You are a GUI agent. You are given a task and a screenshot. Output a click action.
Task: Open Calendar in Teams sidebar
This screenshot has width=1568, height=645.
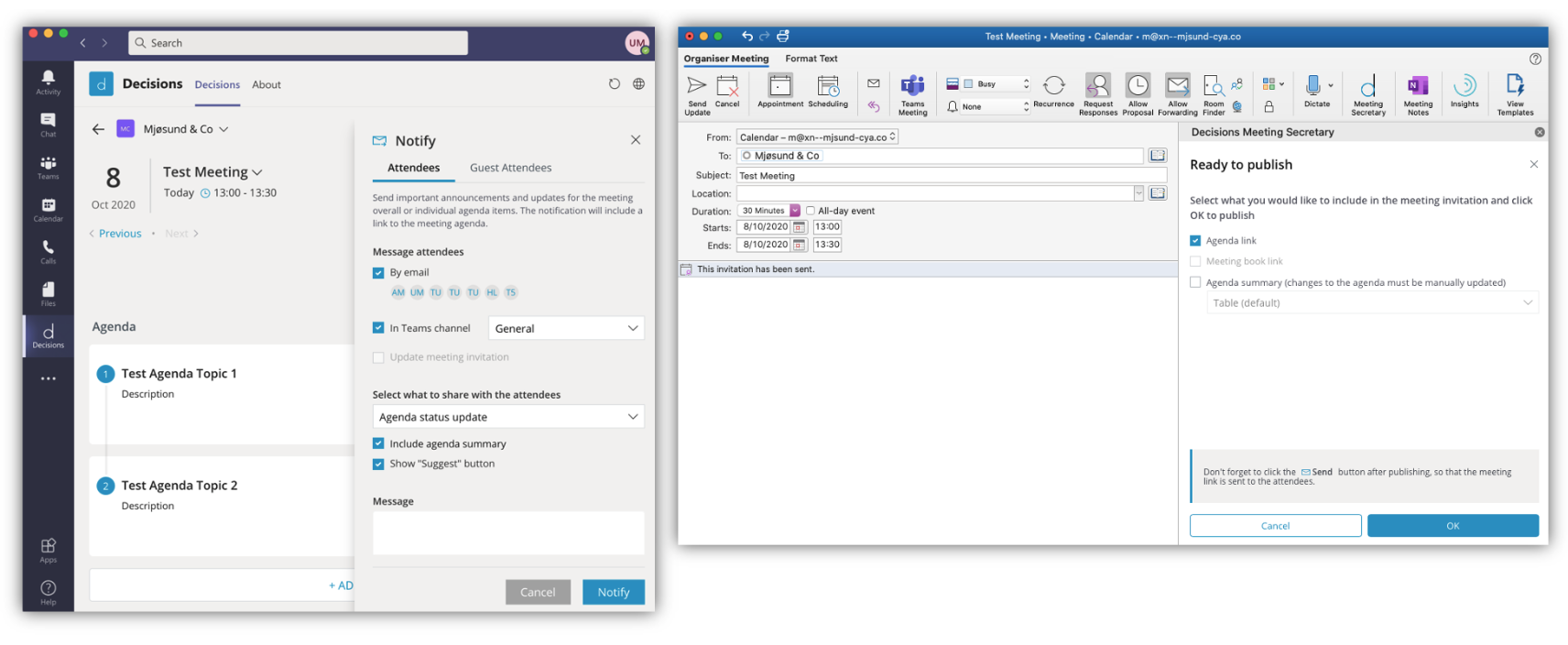click(48, 209)
